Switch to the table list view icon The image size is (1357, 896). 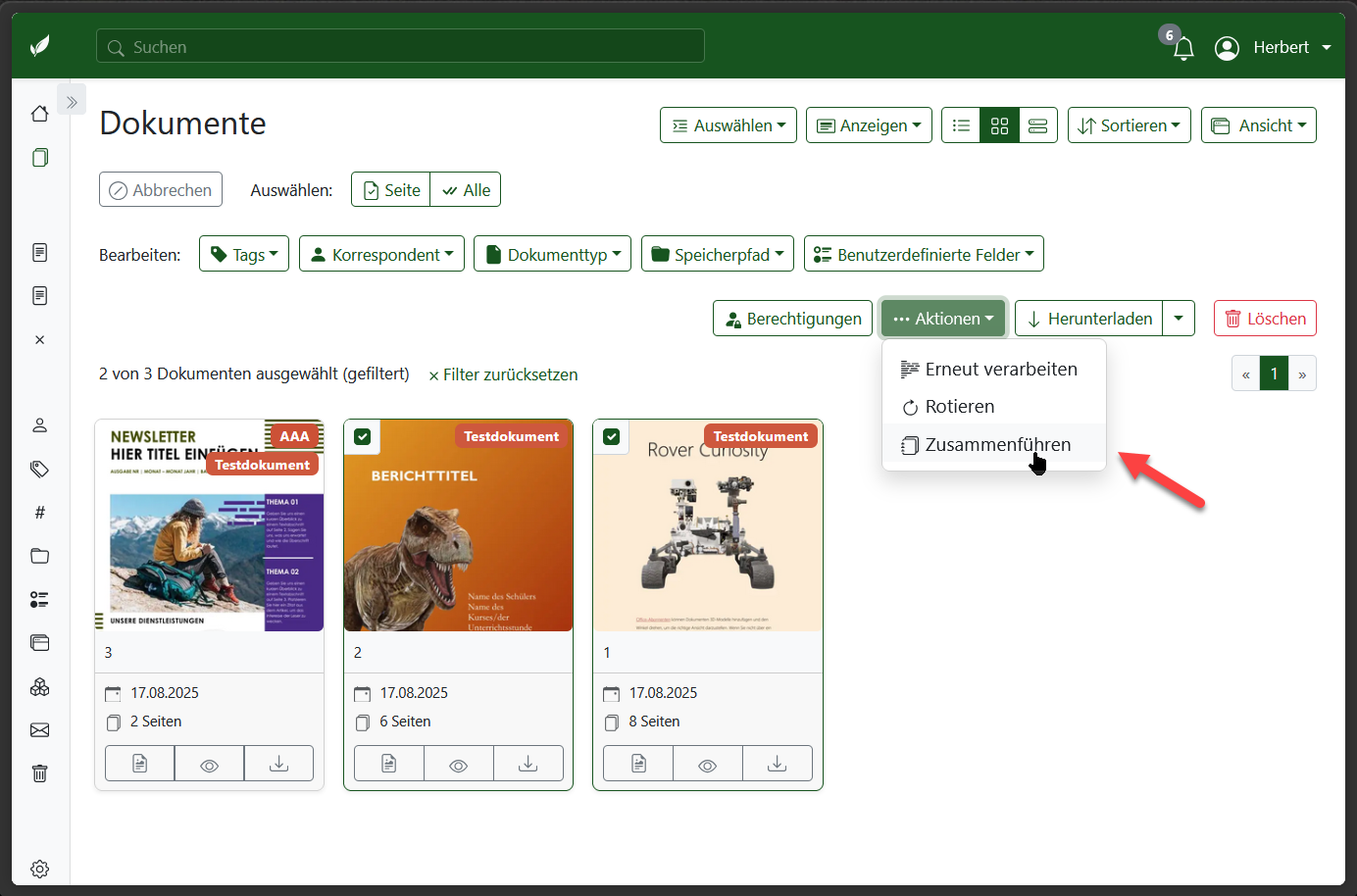click(x=961, y=125)
